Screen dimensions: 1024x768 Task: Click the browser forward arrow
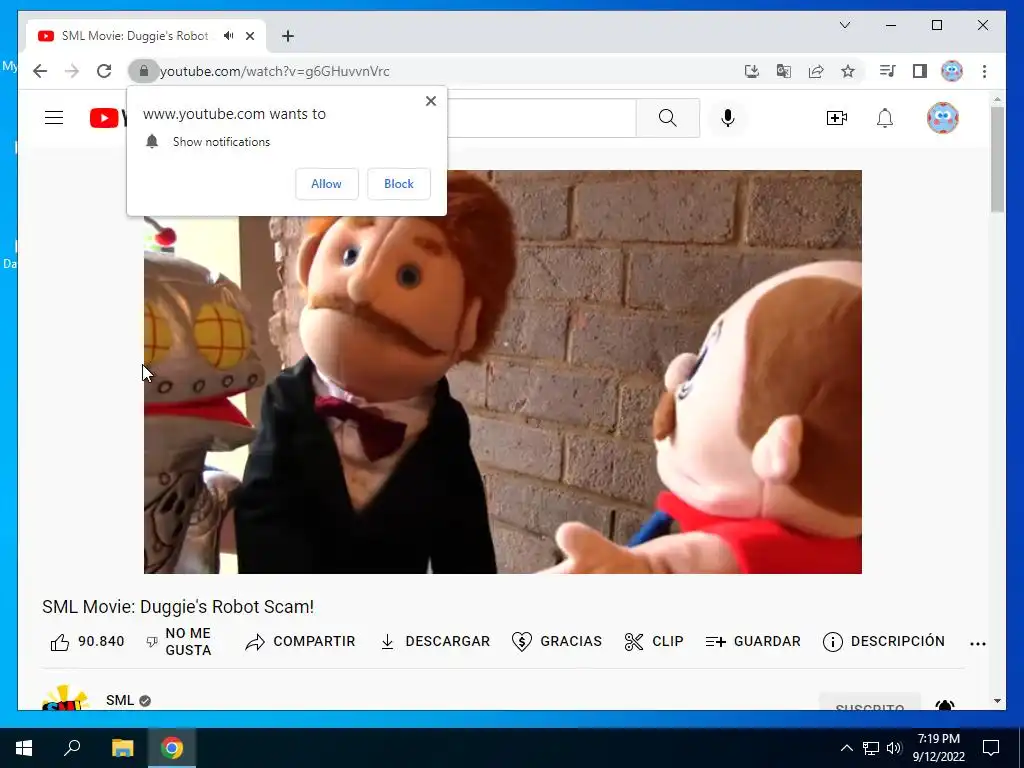72,71
